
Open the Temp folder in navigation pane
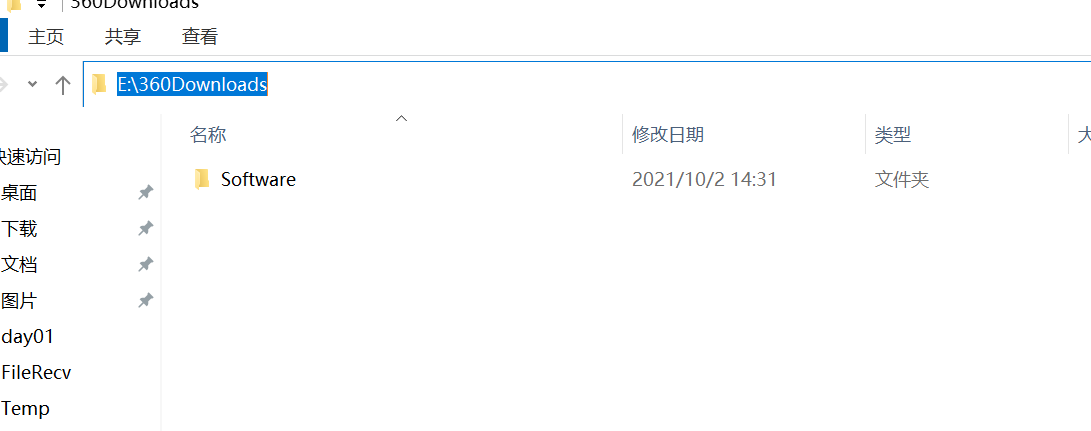[x=26, y=408]
